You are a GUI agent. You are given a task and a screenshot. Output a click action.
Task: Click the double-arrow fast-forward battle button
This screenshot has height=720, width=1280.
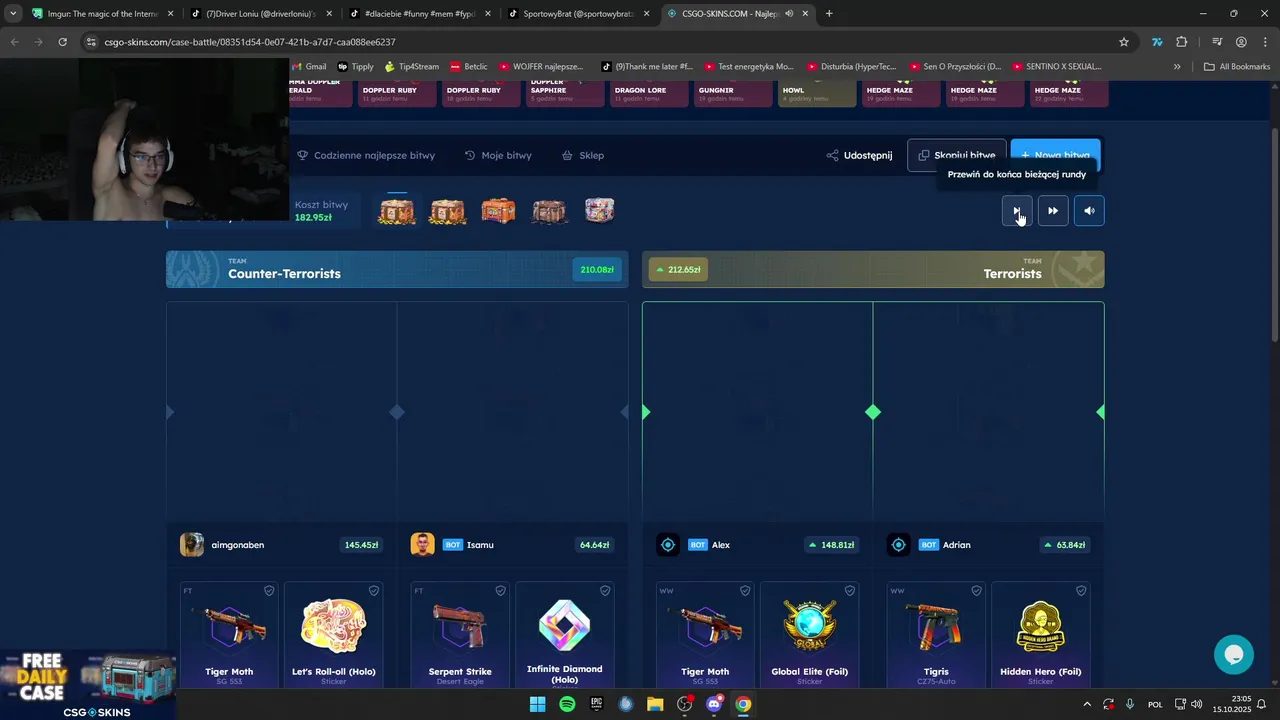tap(1053, 210)
